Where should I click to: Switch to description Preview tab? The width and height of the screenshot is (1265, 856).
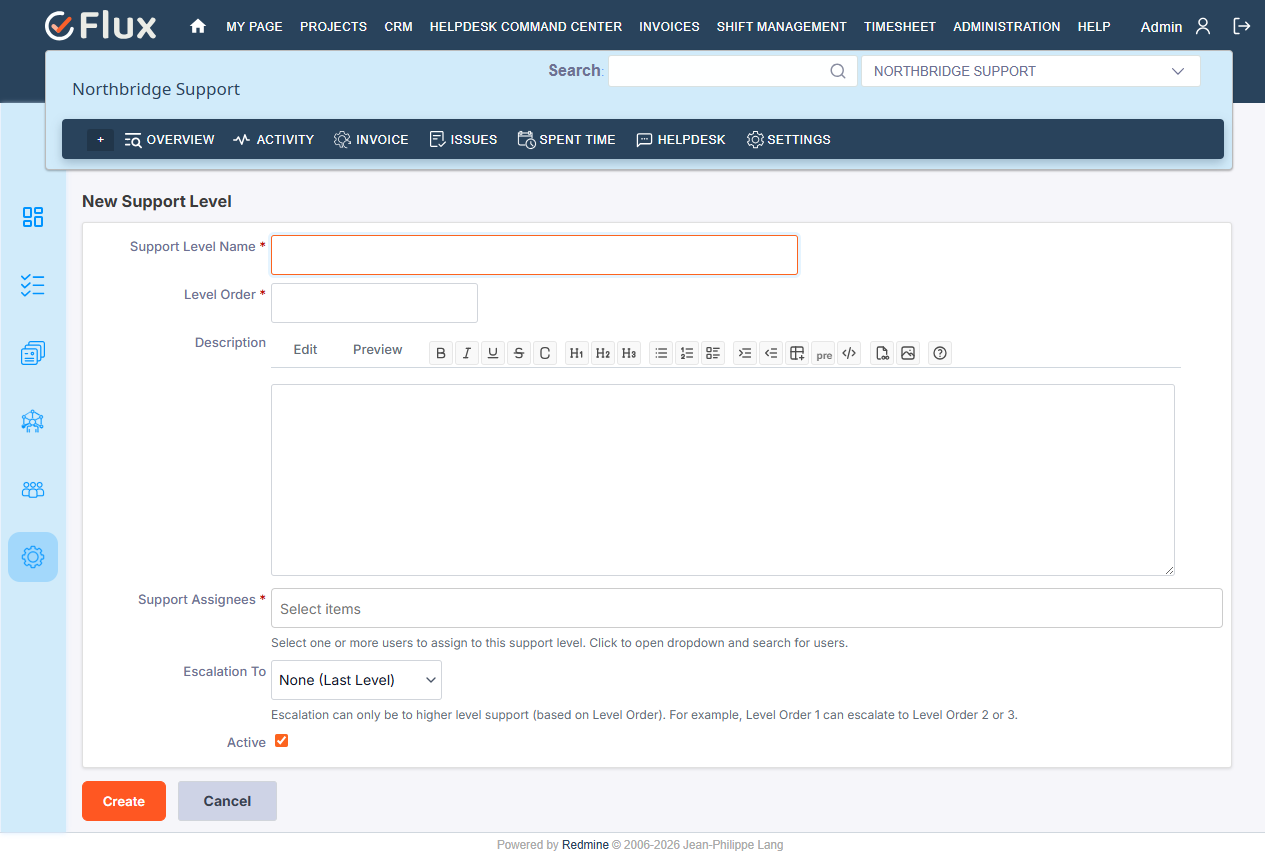[377, 349]
